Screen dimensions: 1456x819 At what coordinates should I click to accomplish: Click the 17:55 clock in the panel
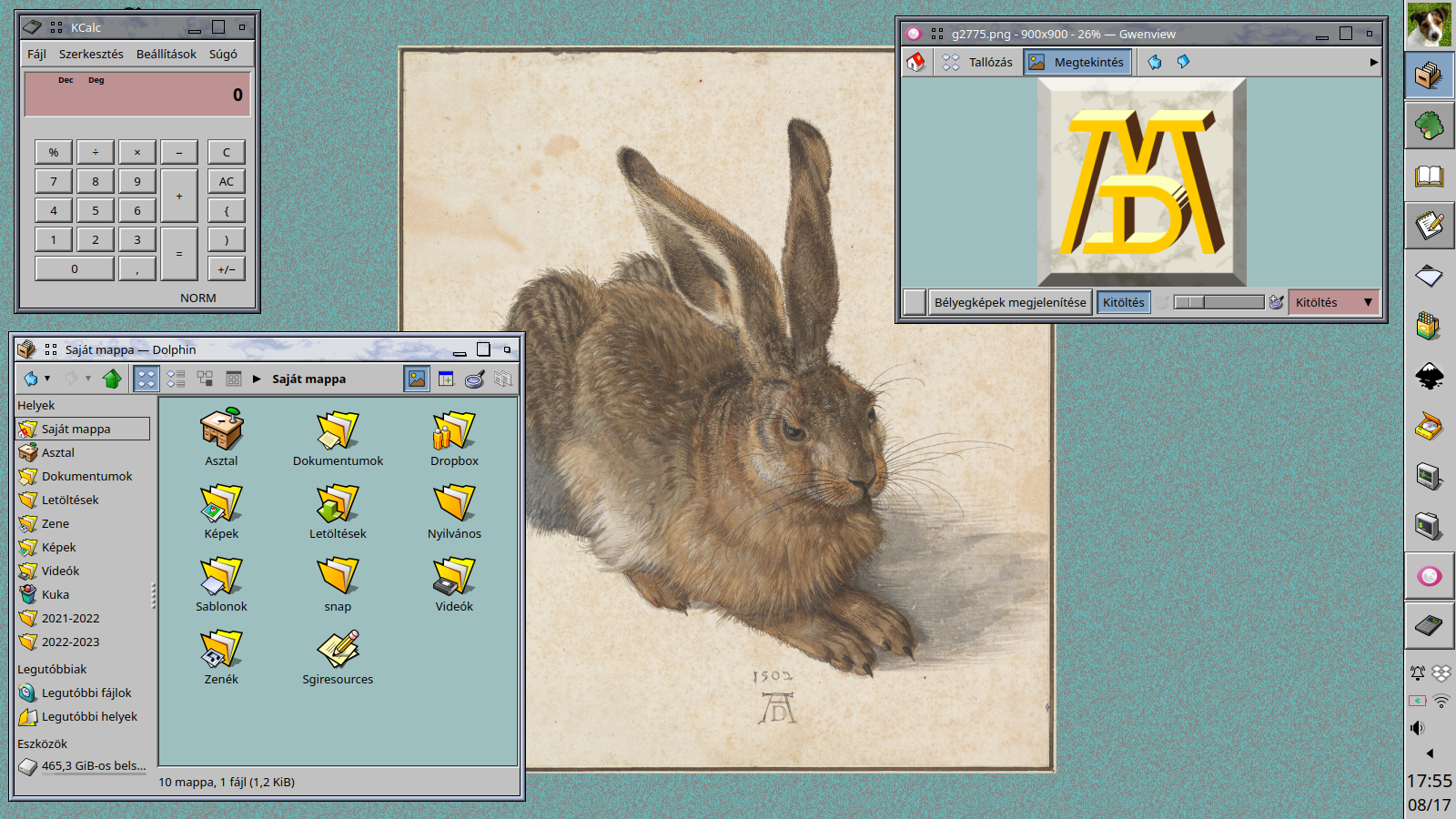click(x=1430, y=781)
